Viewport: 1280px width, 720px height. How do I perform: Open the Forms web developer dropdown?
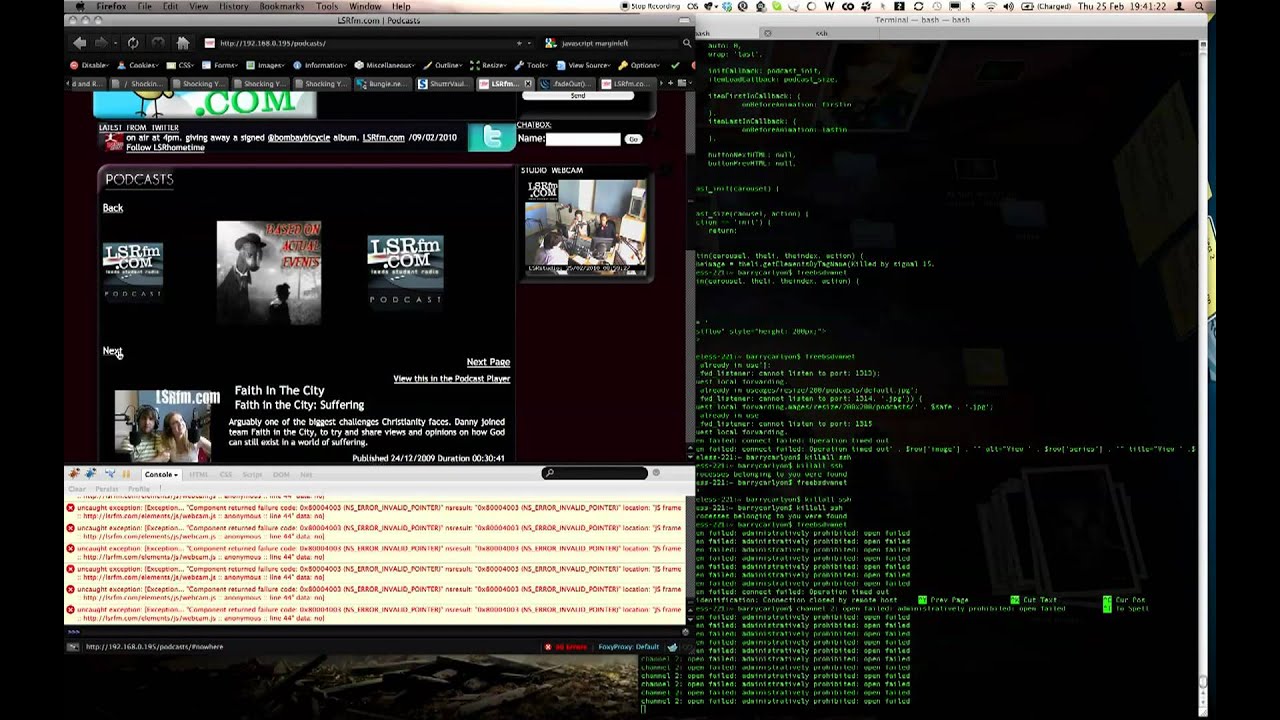click(222, 65)
